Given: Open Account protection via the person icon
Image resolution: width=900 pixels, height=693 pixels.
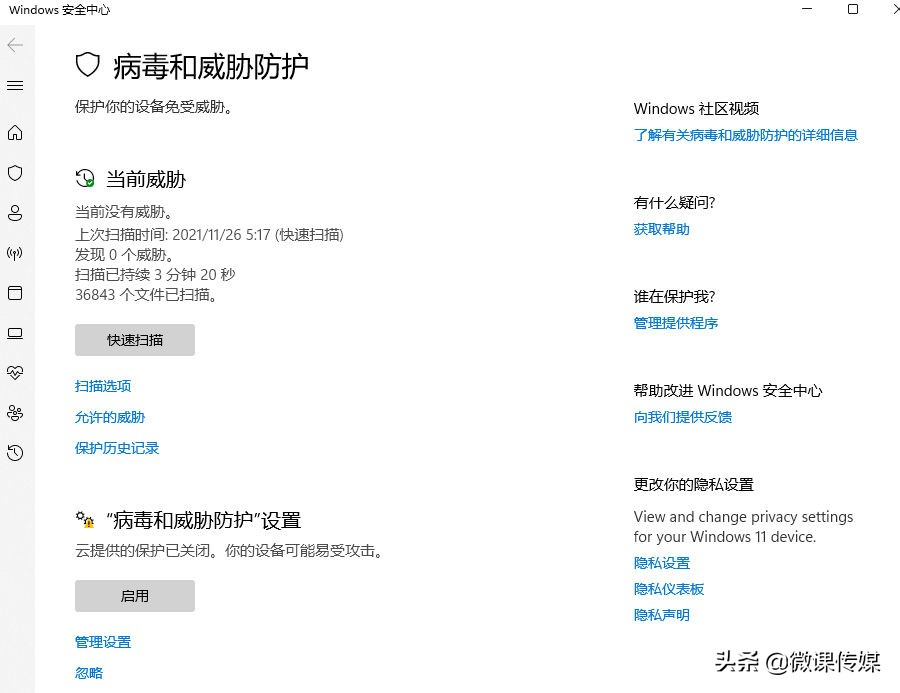Looking at the screenshot, I should (x=16, y=213).
